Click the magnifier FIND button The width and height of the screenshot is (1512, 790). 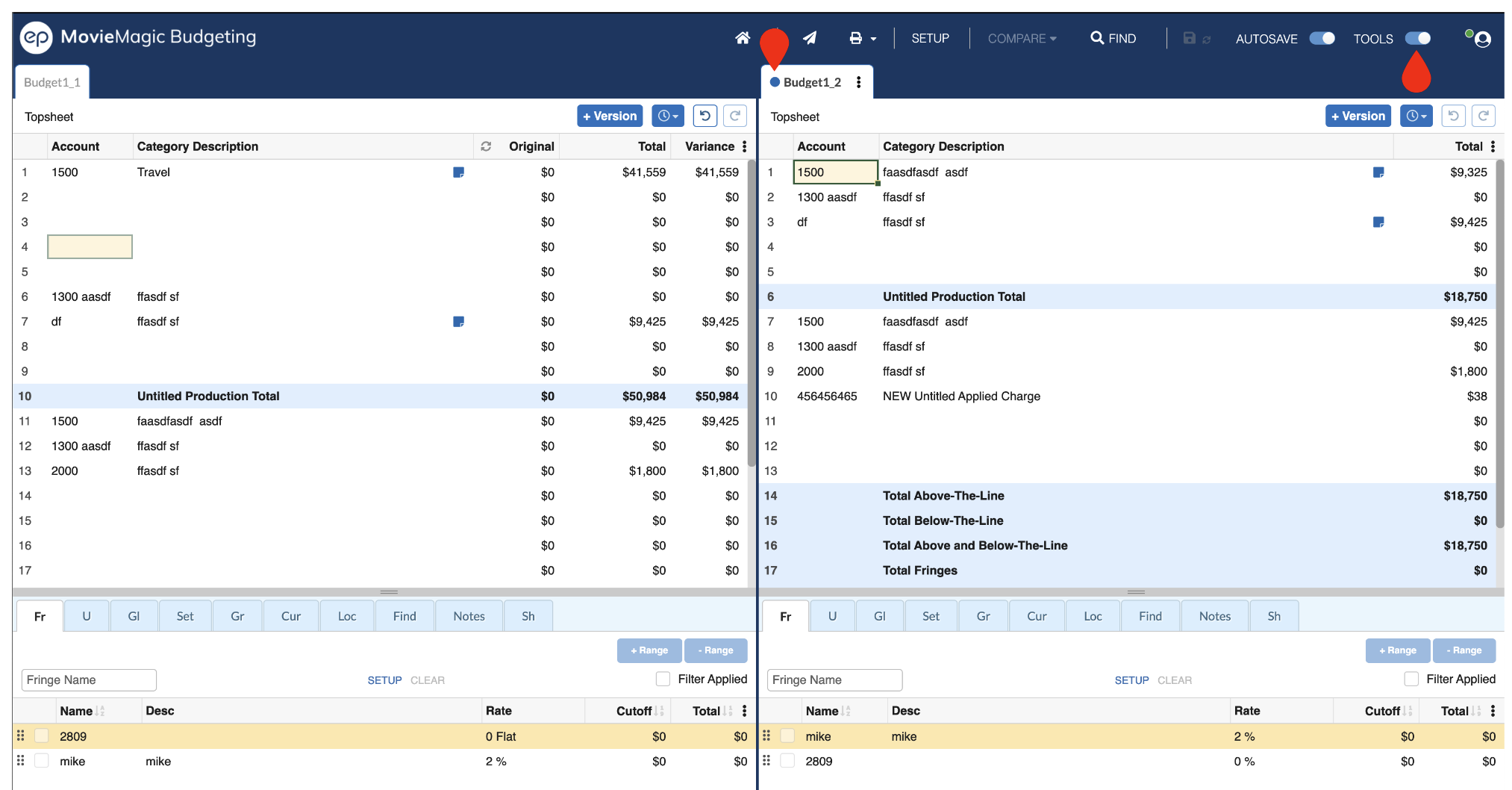(1113, 38)
